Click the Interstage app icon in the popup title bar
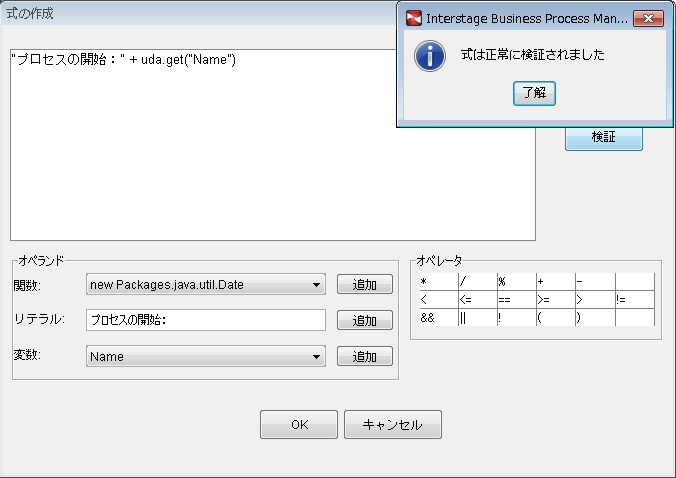Image resolution: width=676 pixels, height=478 pixels. coord(413,19)
